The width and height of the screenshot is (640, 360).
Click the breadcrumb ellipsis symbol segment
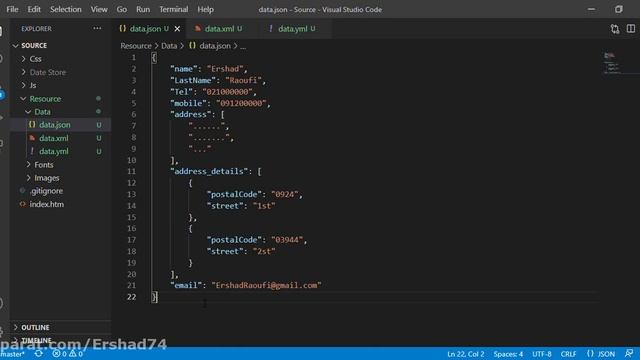[x=243, y=46]
